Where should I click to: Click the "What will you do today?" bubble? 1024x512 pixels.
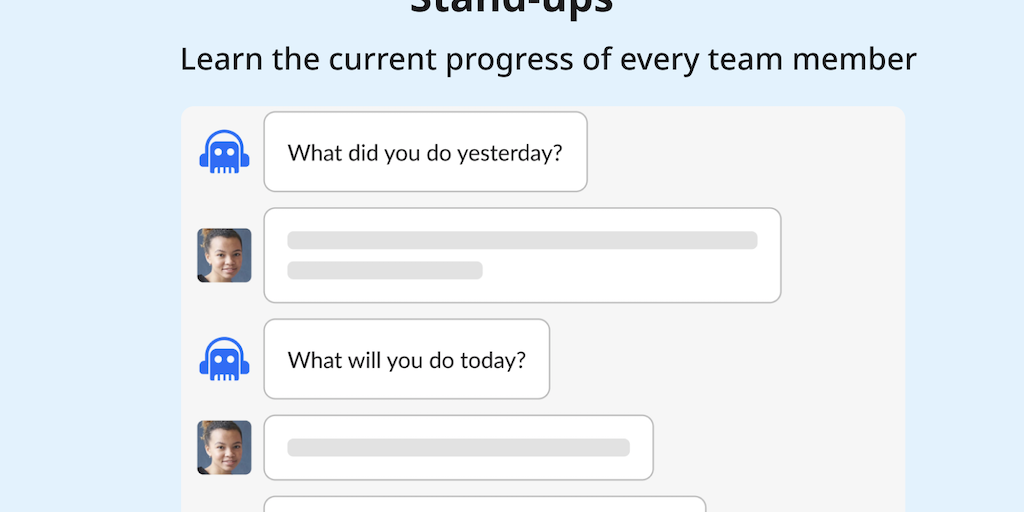tap(406, 359)
